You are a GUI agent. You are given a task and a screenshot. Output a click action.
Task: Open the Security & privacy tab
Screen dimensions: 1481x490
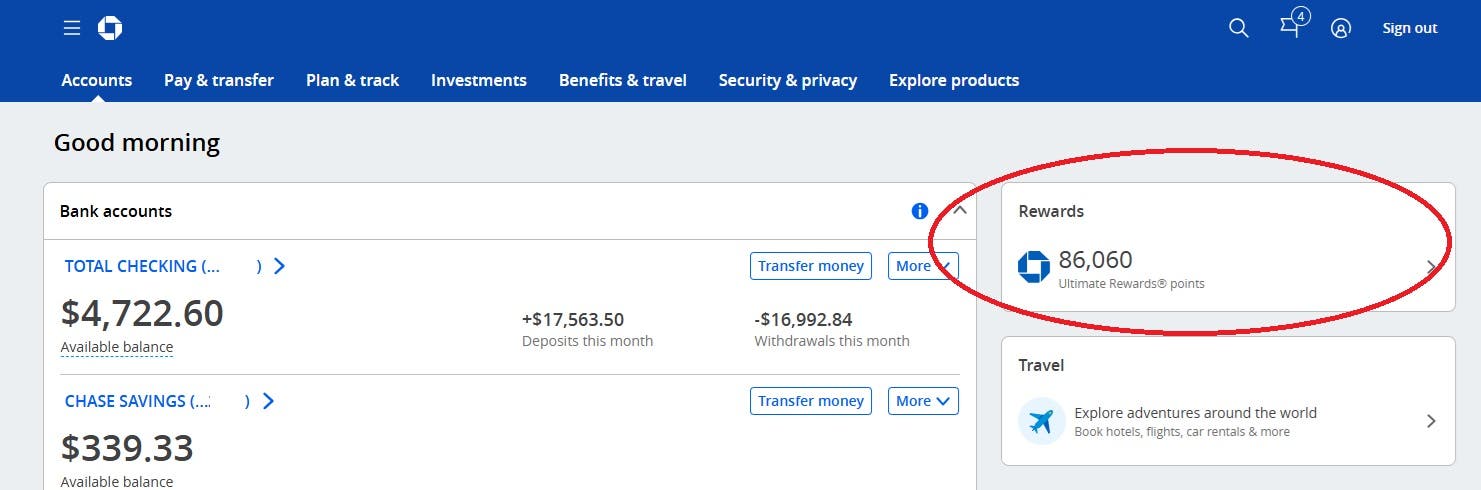tap(788, 80)
